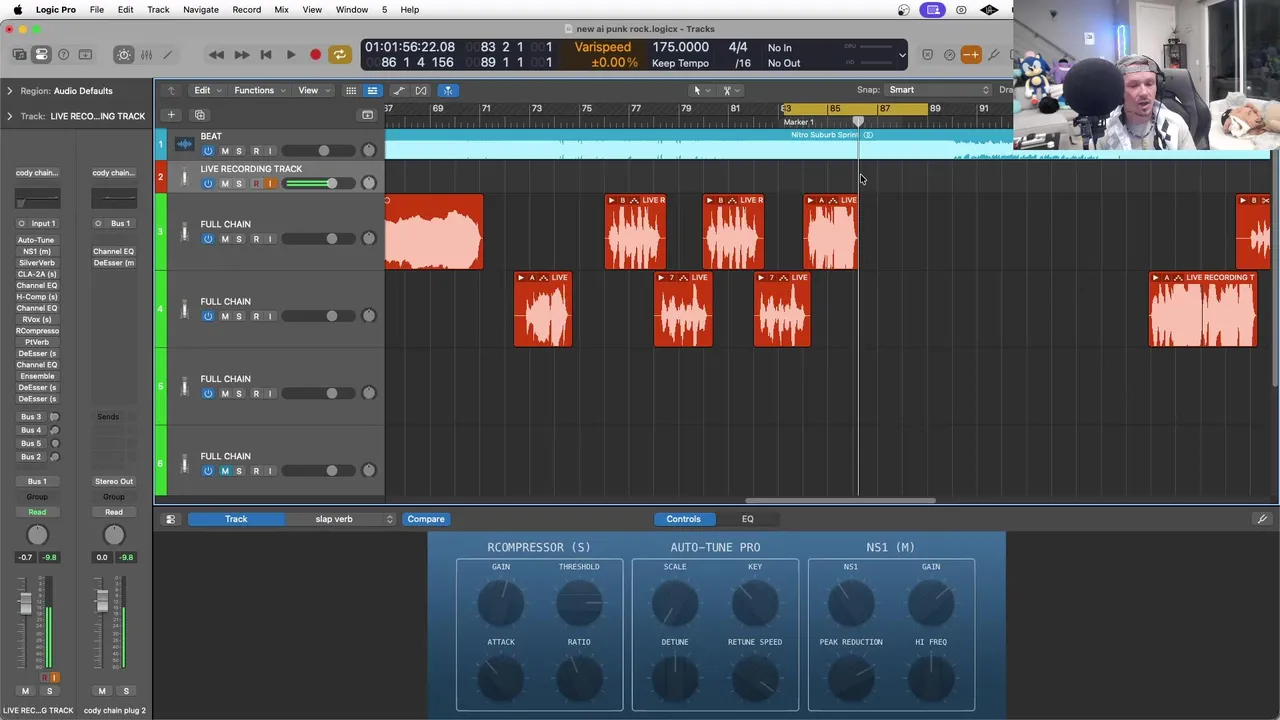The height and width of the screenshot is (720, 1280).
Task: Select the Track tab in Smart Controls
Action: pyautogui.click(x=236, y=519)
